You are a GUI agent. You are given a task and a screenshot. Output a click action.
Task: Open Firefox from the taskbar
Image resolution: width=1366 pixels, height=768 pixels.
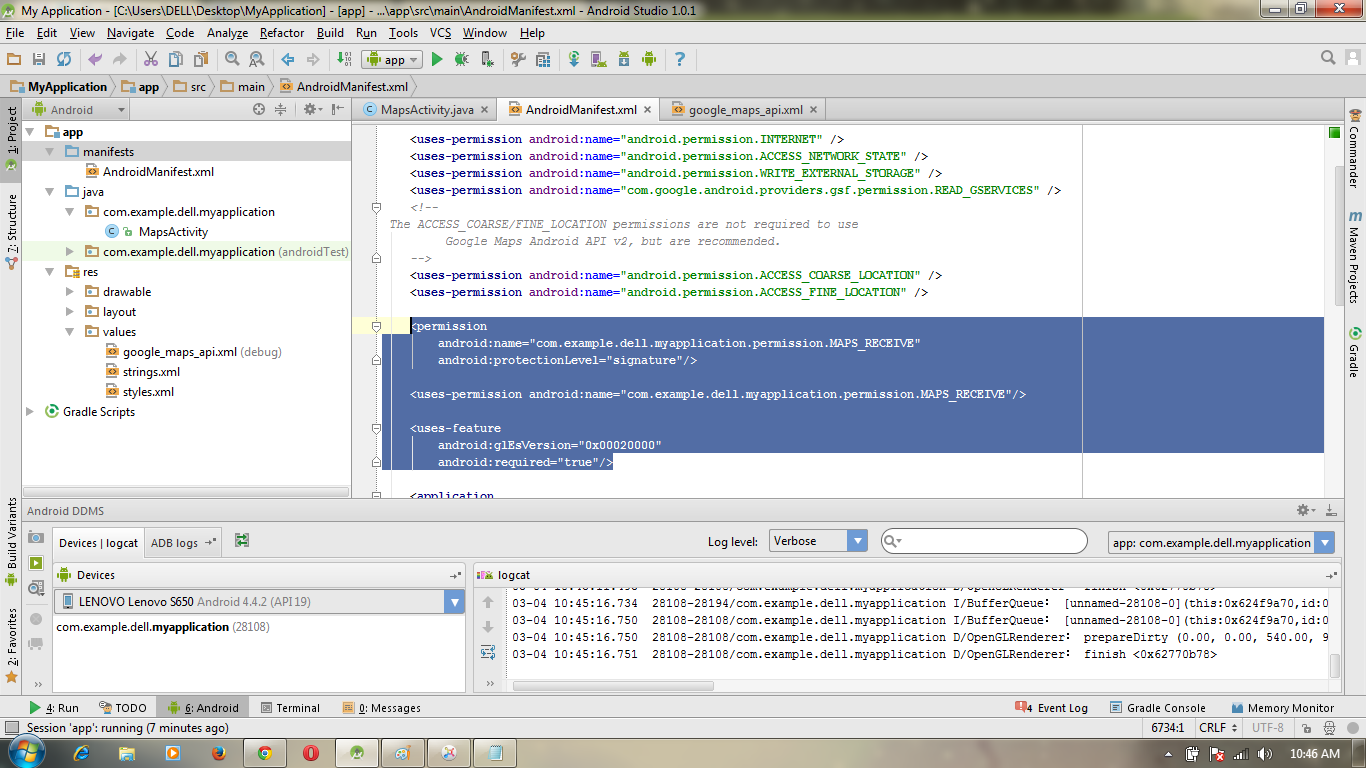click(218, 753)
